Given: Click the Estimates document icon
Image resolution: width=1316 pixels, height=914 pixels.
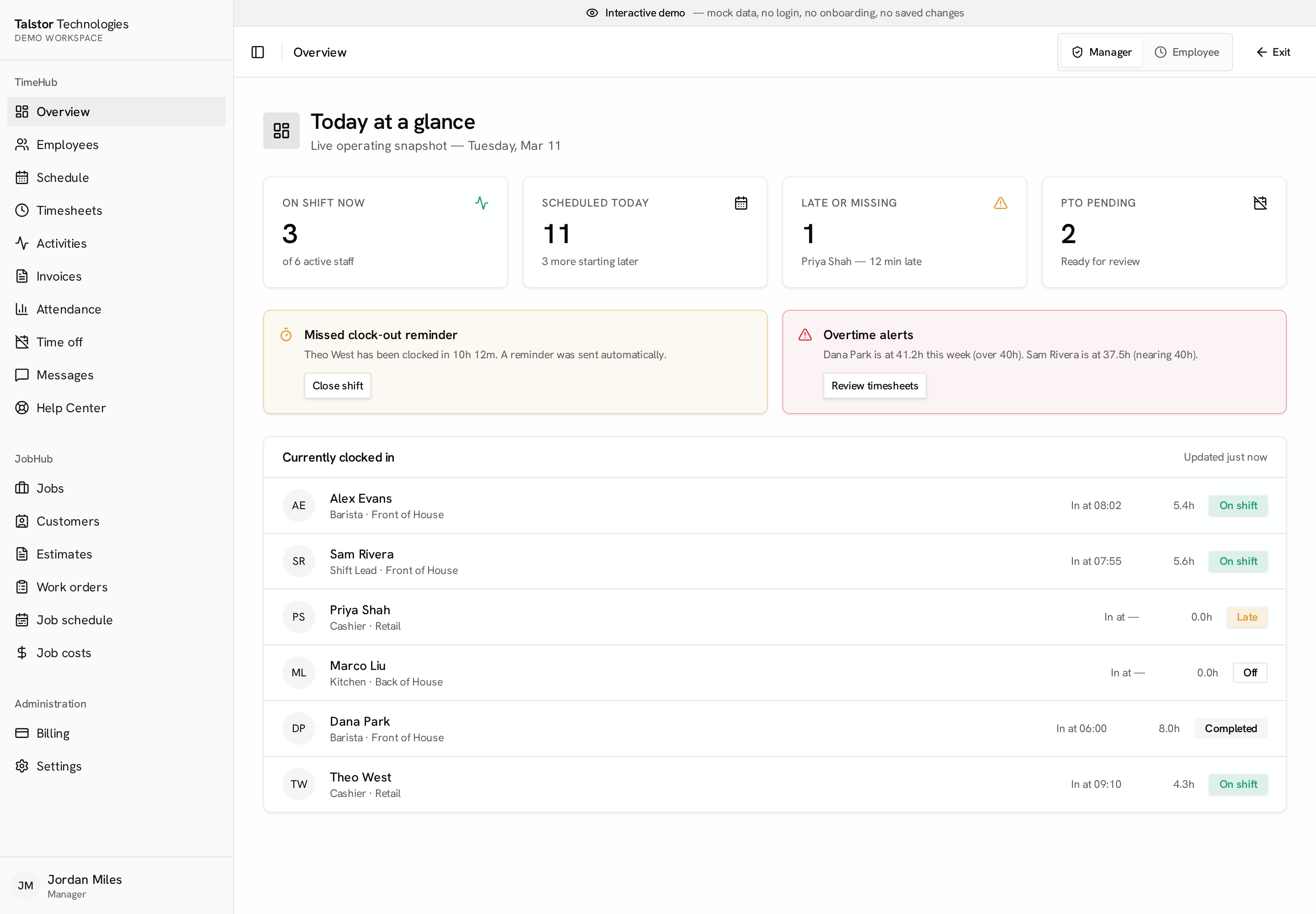Looking at the screenshot, I should [22, 554].
